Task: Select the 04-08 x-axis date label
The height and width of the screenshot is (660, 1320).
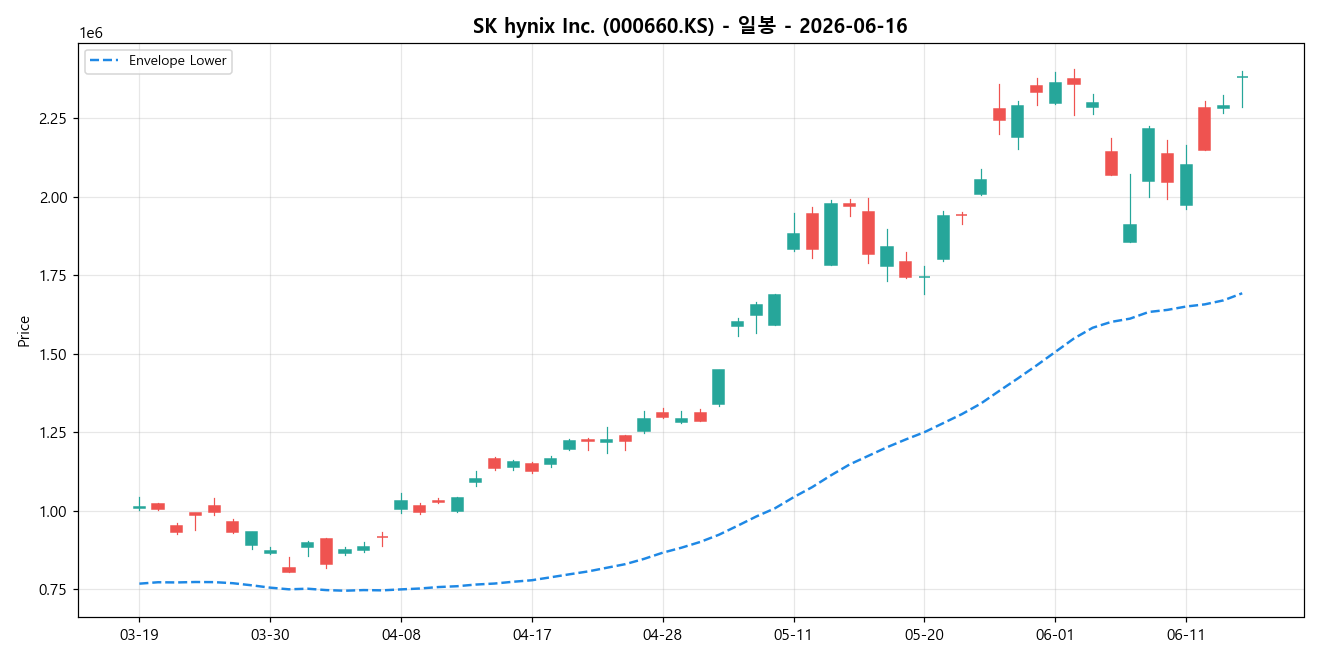Action: click(x=401, y=634)
